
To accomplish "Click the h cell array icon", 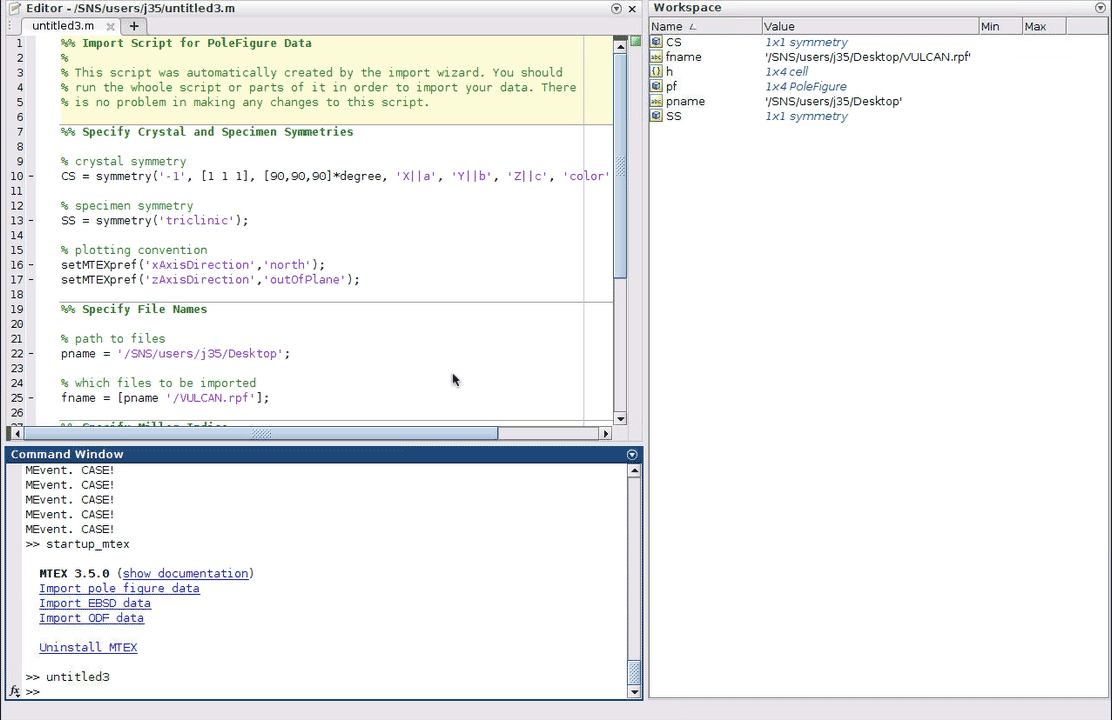I will 656,72.
